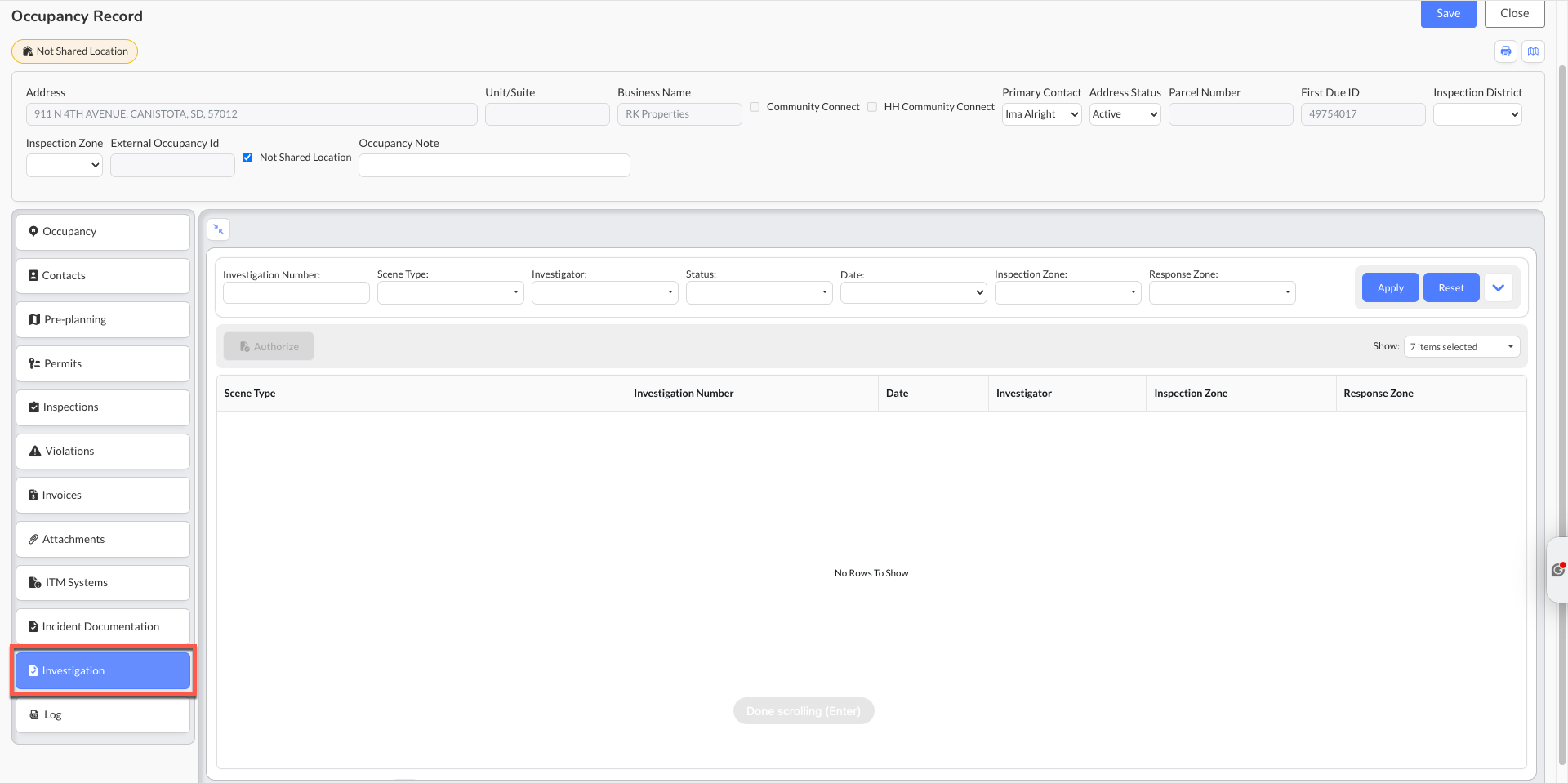Image resolution: width=1568 pixels, height=783 pixels.
Task: Click the print icon near top right
Action: tap(1506, 51)
